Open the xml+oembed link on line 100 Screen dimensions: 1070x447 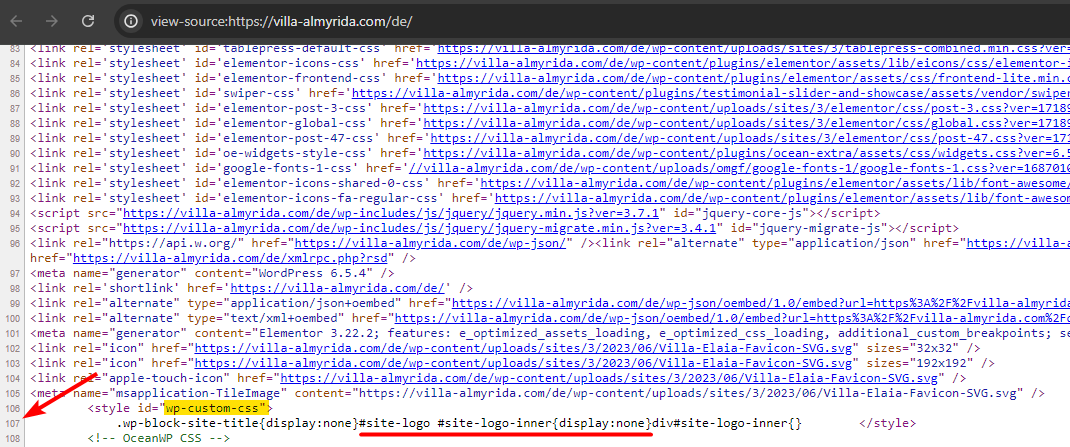click(x=732, y=317)
